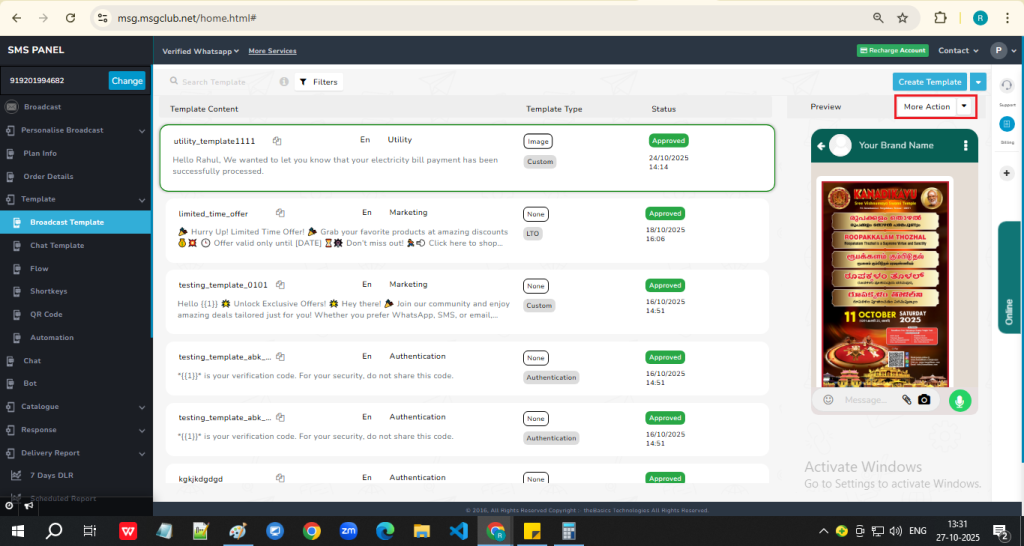Expand the Verified Whatsapp dropdown

[x=201, y=51]
